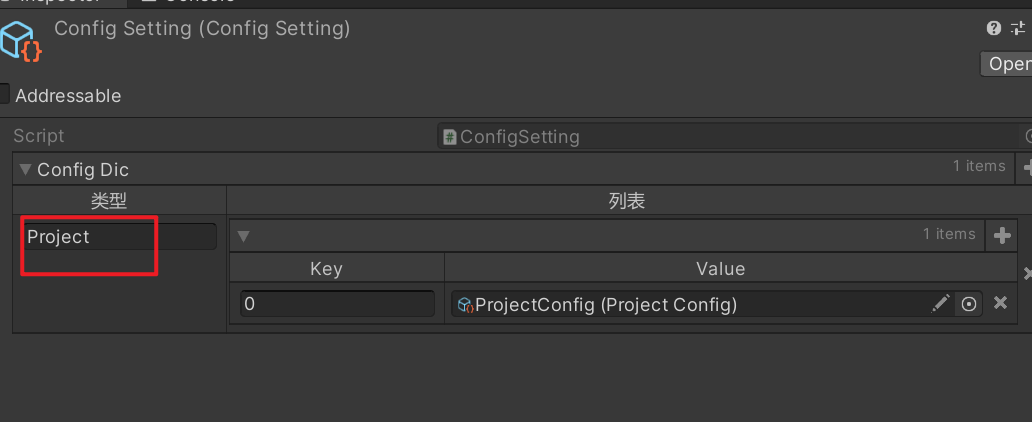Toggle the Addressable checkbox
This screenshot has width=1032, height=422.
pos(5,96)
